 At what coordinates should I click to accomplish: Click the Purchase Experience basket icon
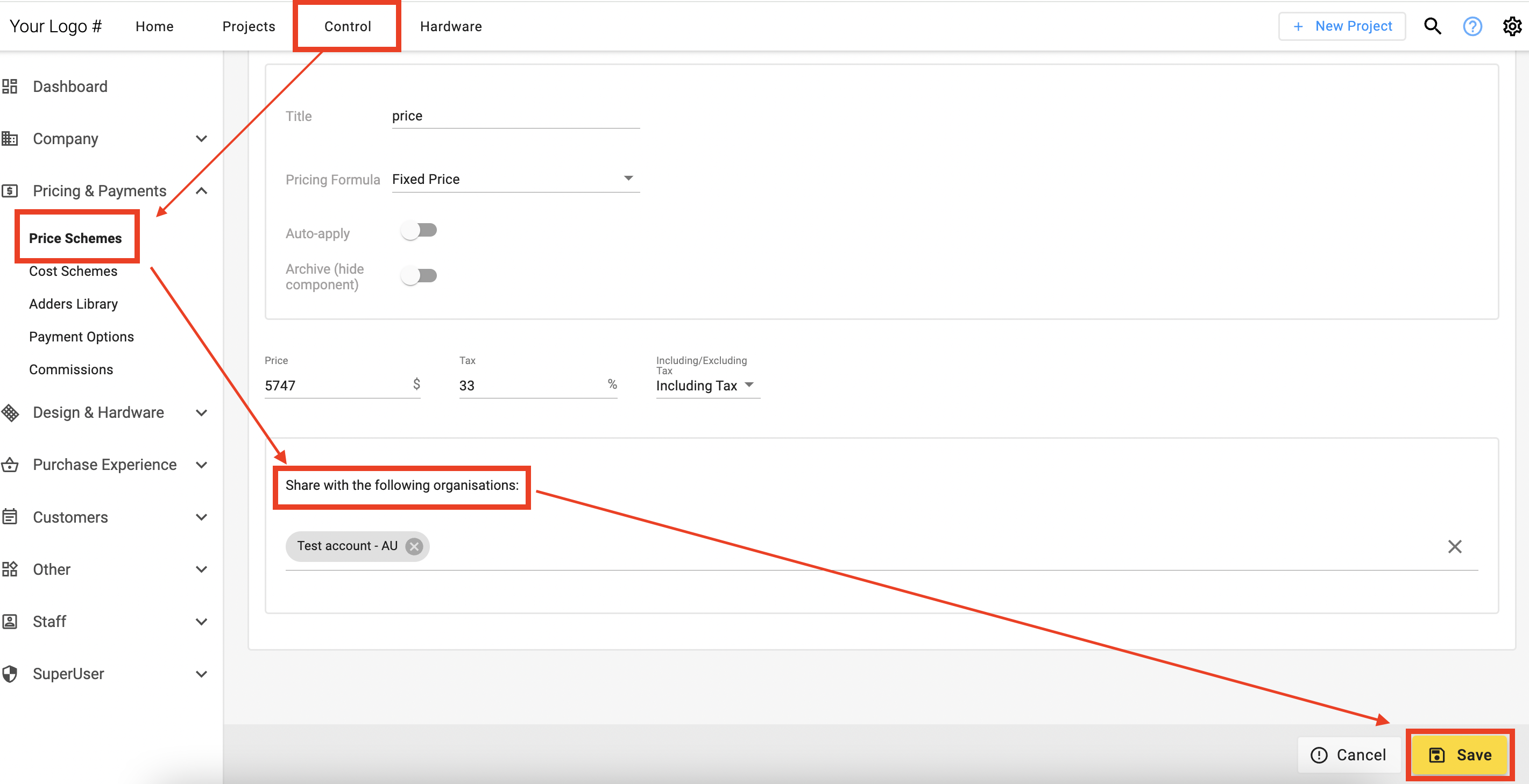click(x=10, y=465)
